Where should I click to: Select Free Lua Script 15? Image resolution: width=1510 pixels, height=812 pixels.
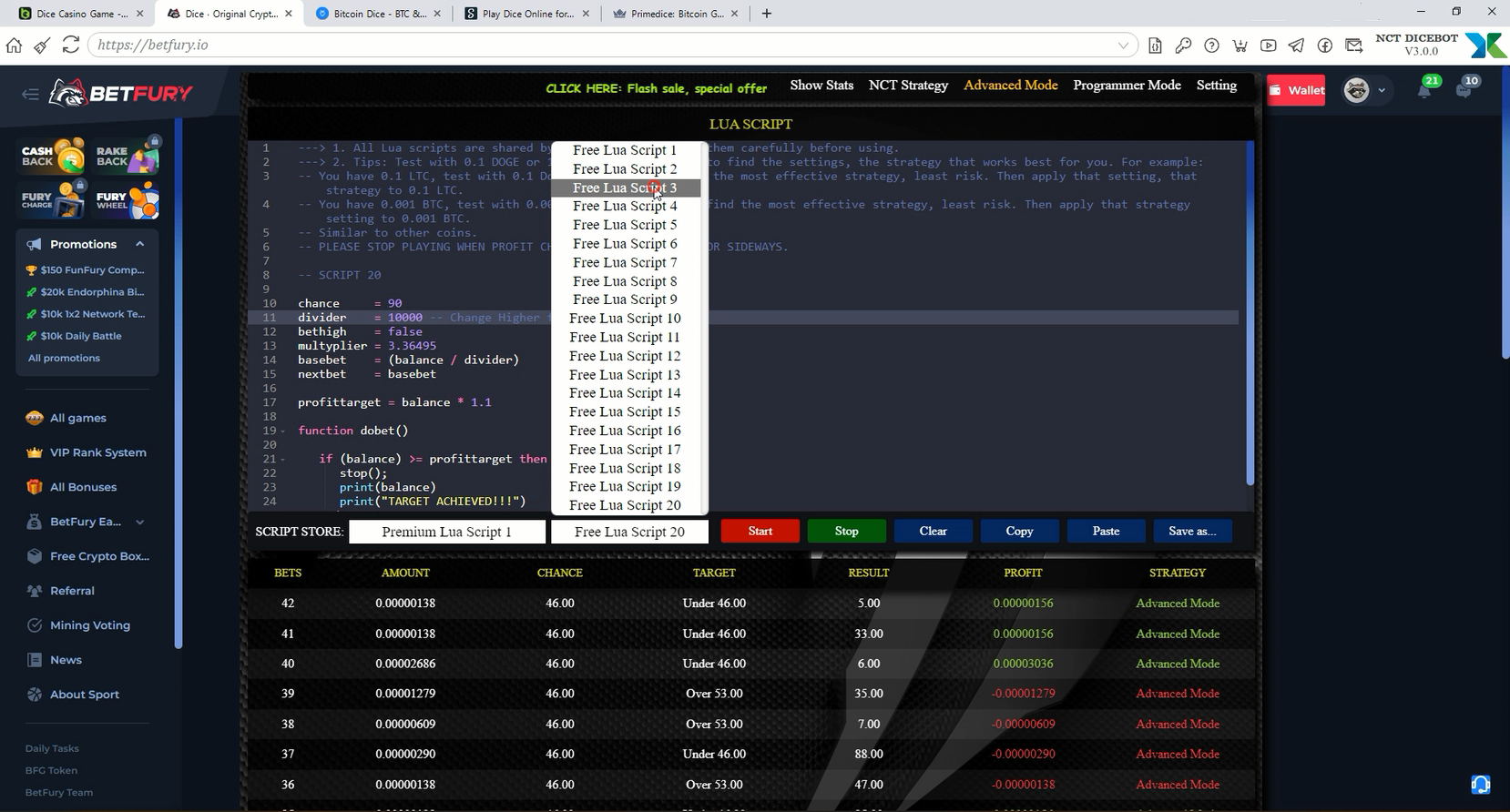(625, 411)
